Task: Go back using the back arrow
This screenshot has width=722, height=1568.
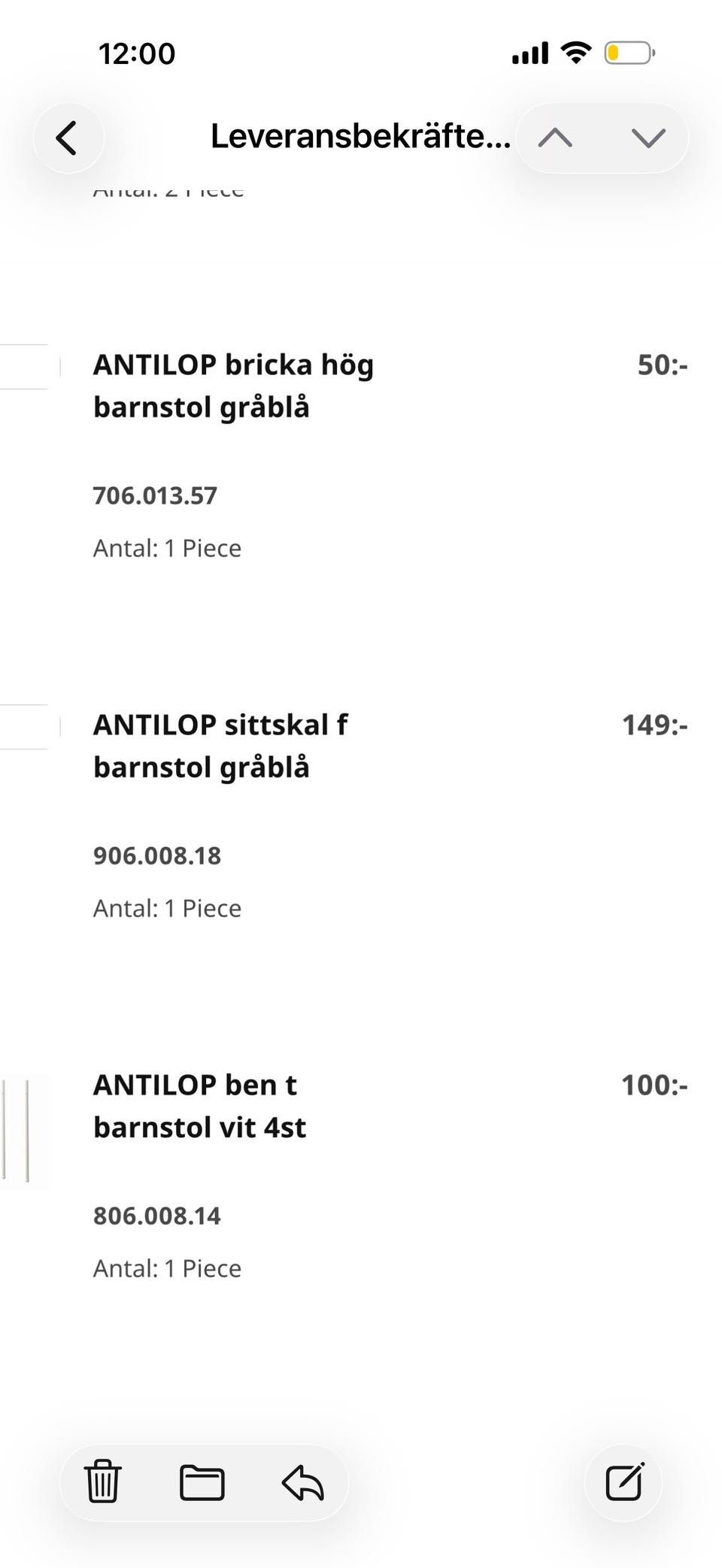Action: (x=68, y=138)
